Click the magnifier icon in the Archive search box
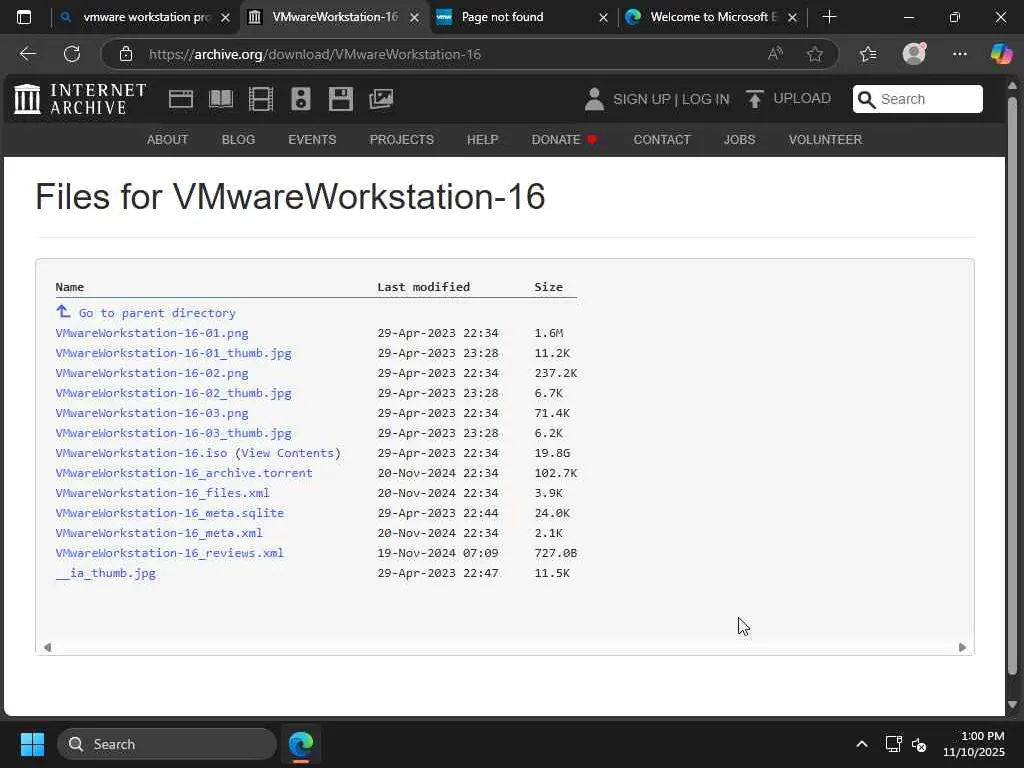This screenshot has width=1024, height=768. pyautogui.click(x=866, y=99)
